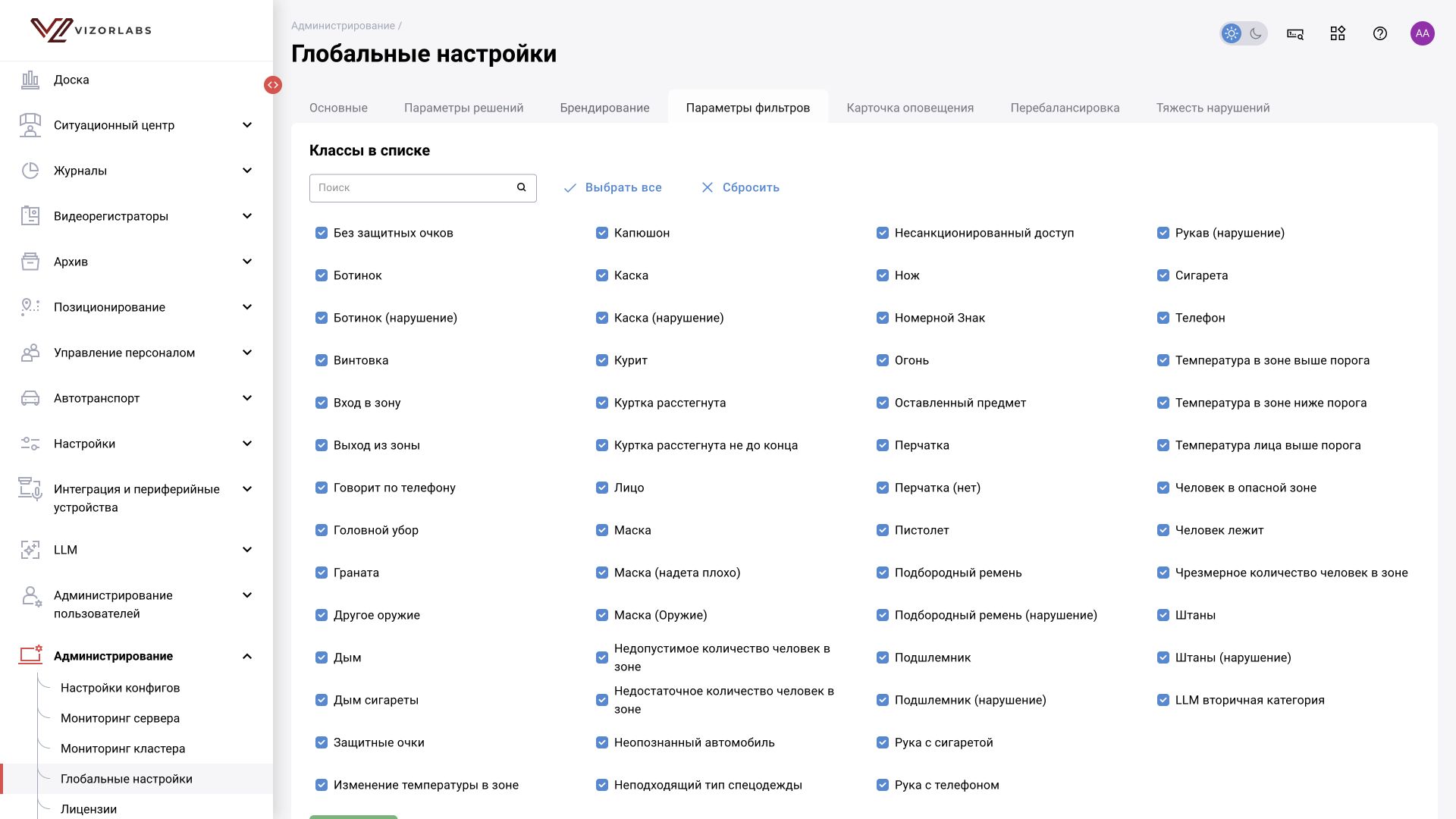
Task: Click the Сбросить button
Action: pyautogui.click(x=740, y=187)
